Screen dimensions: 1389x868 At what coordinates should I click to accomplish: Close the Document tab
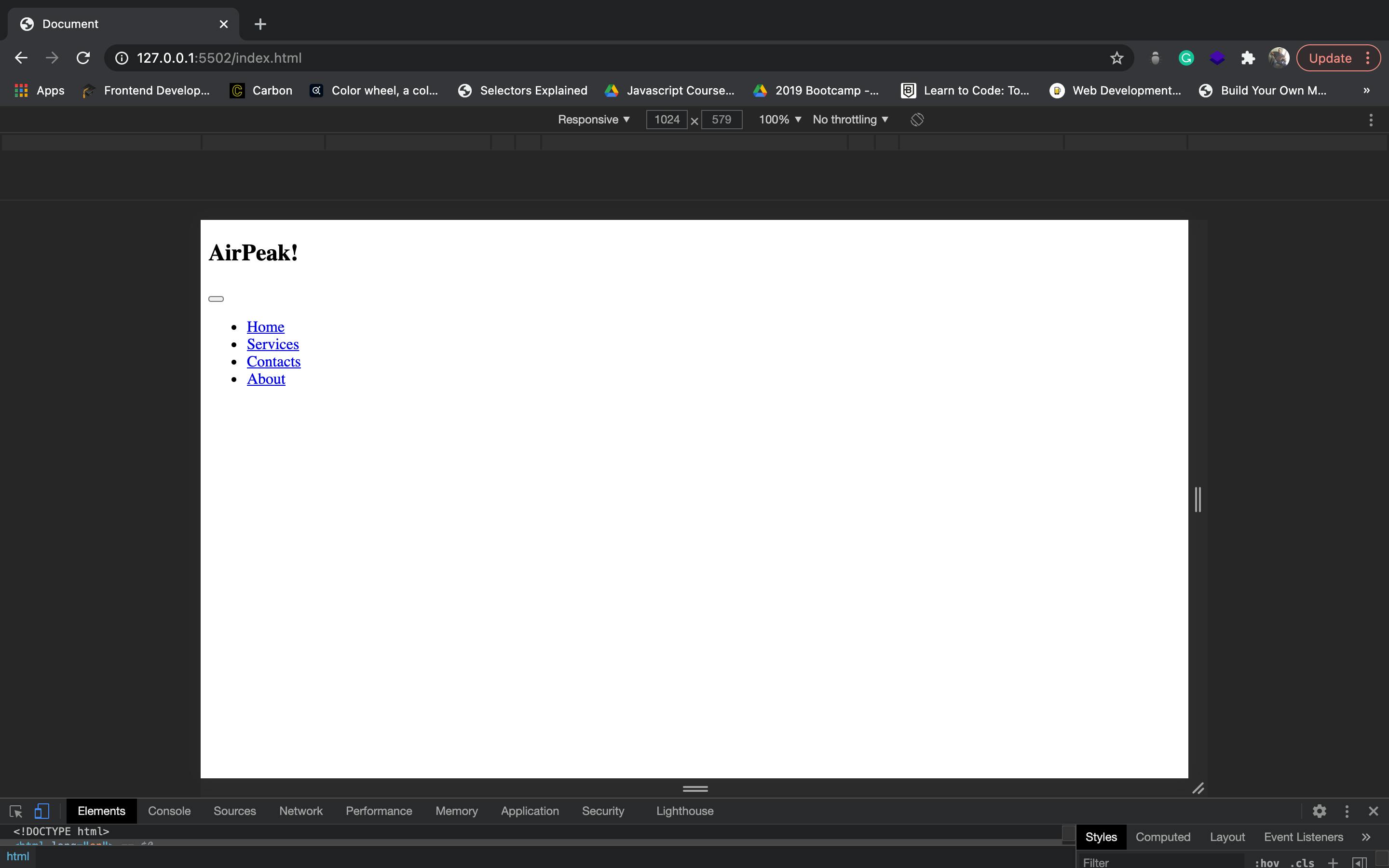[224, 24]
